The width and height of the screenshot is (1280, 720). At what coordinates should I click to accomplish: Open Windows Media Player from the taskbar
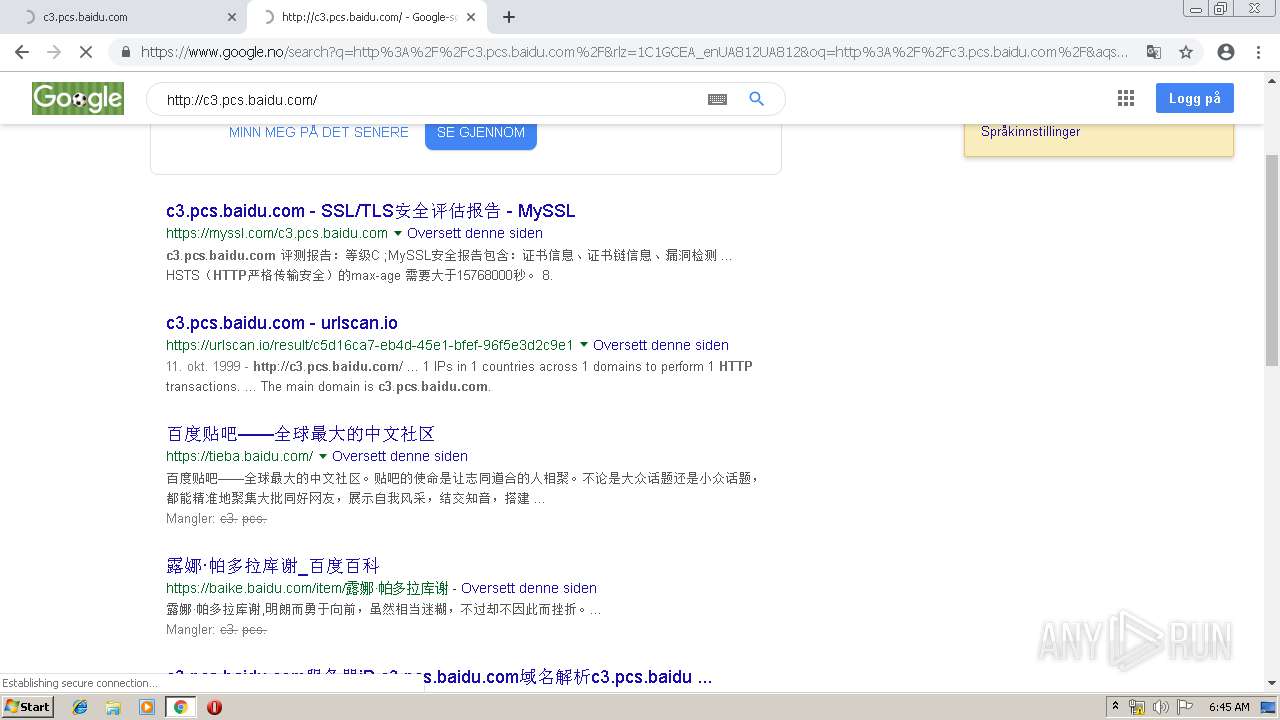coord(147,707)
